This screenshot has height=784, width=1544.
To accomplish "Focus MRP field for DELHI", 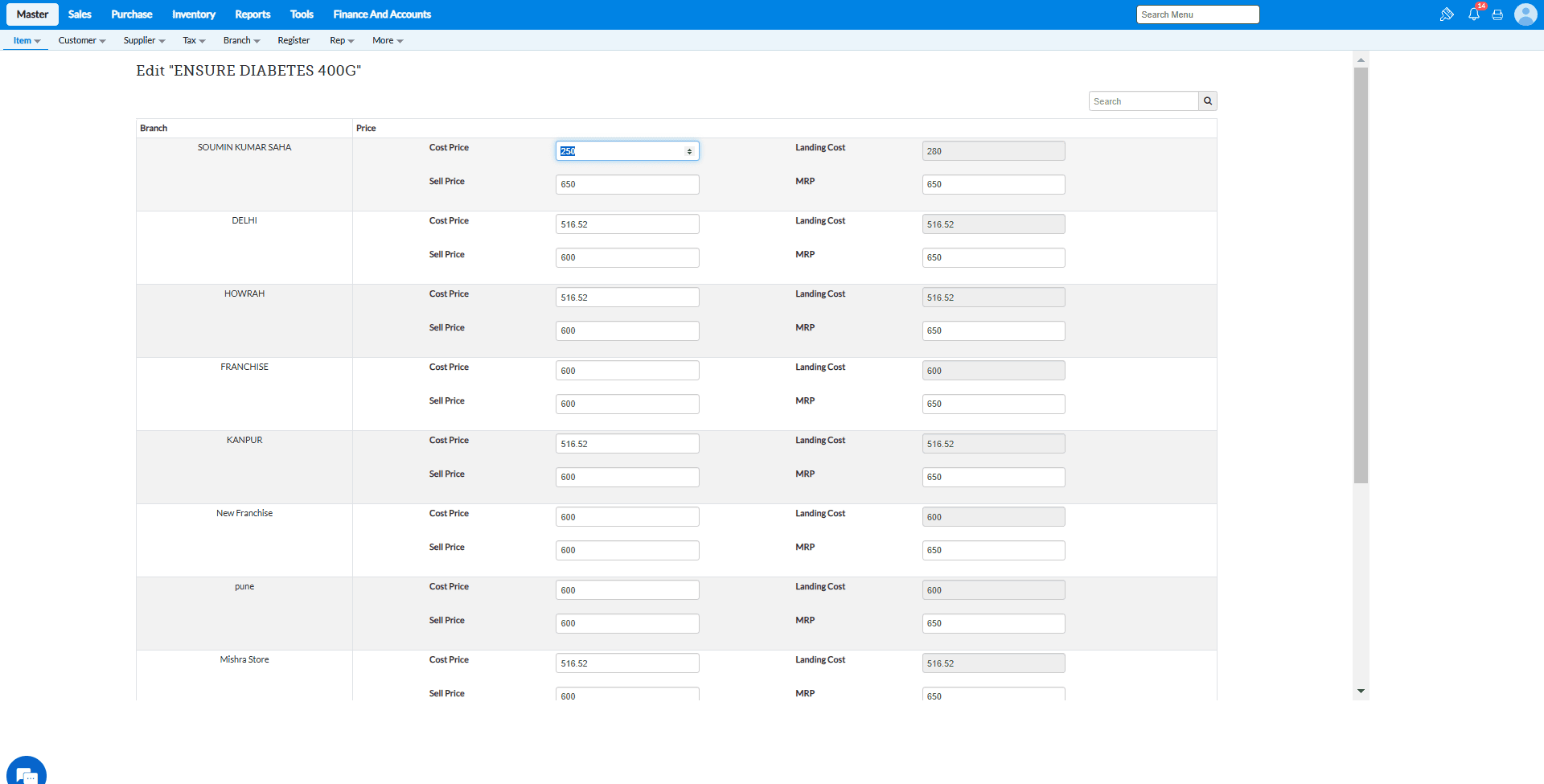I will coord(993,257).
